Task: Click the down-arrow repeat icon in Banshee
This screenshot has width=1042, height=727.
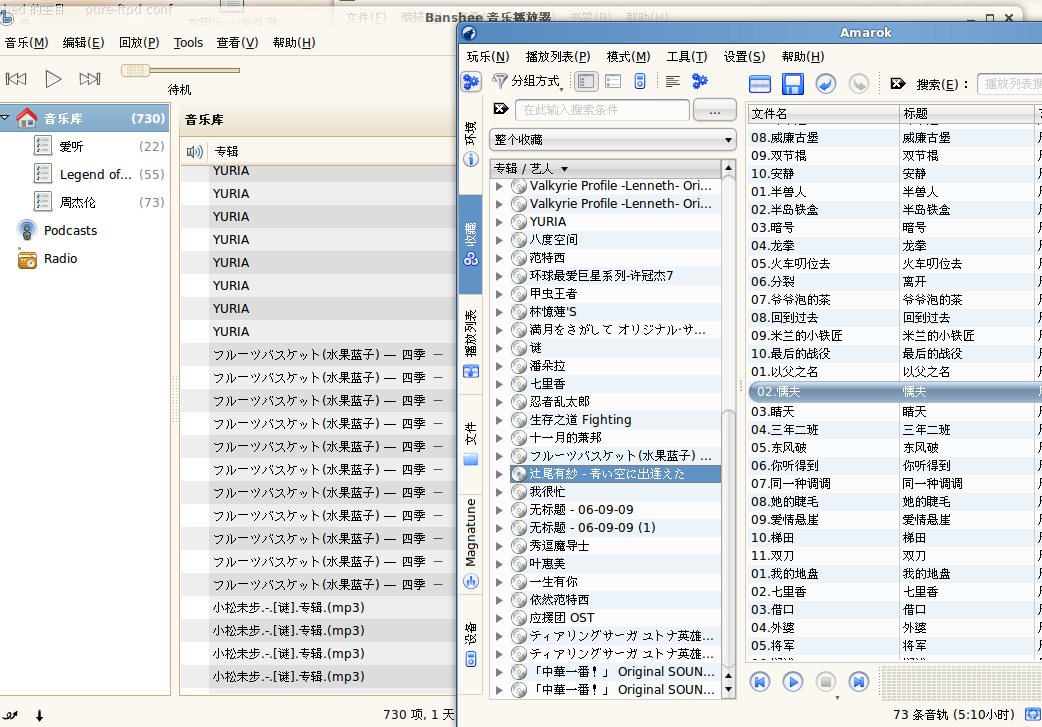Action: coord(40,716)
